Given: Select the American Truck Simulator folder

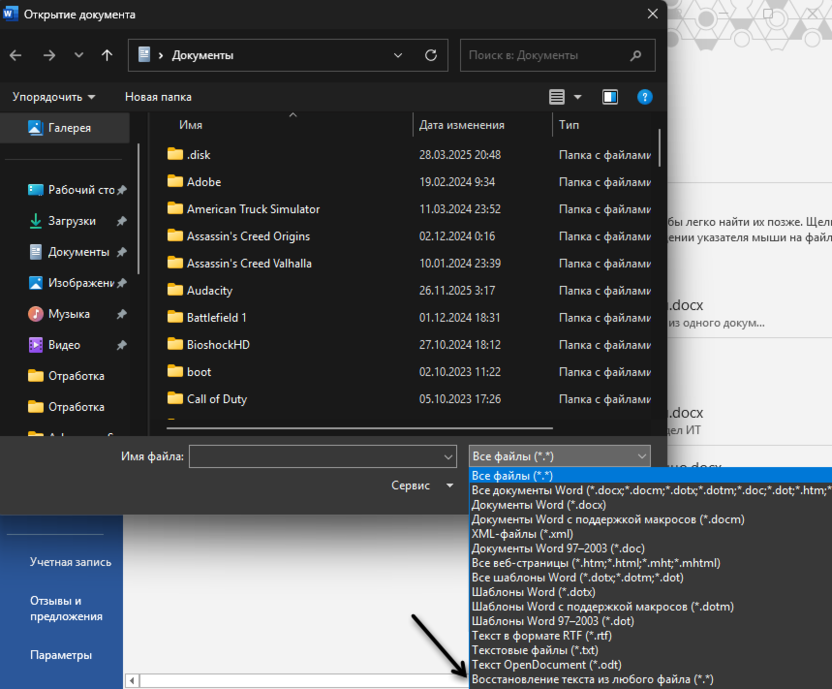Looking at the screenshot, I should [409, 209].
